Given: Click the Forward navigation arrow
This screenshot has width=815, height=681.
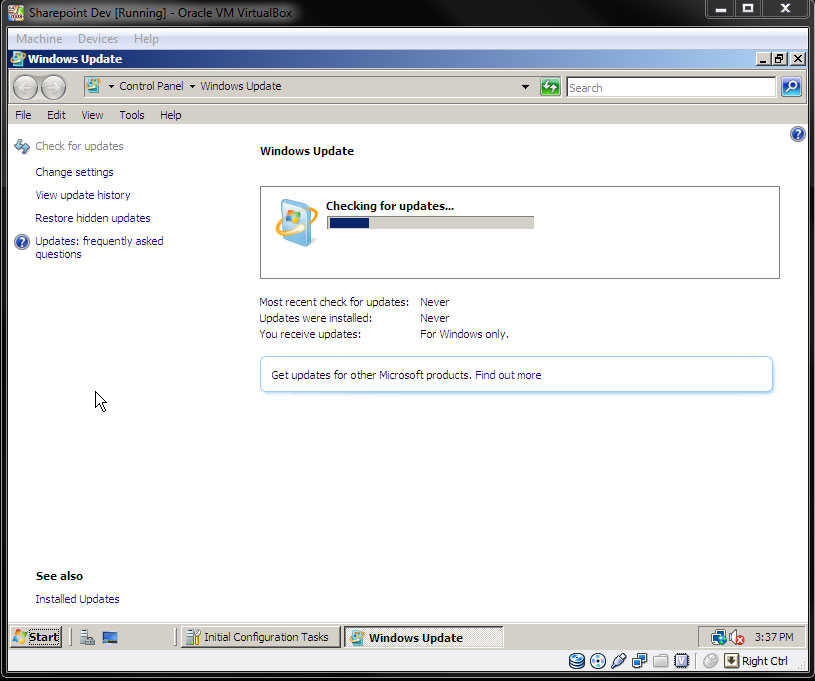Looking at the screenshot, I should point(53,87).
